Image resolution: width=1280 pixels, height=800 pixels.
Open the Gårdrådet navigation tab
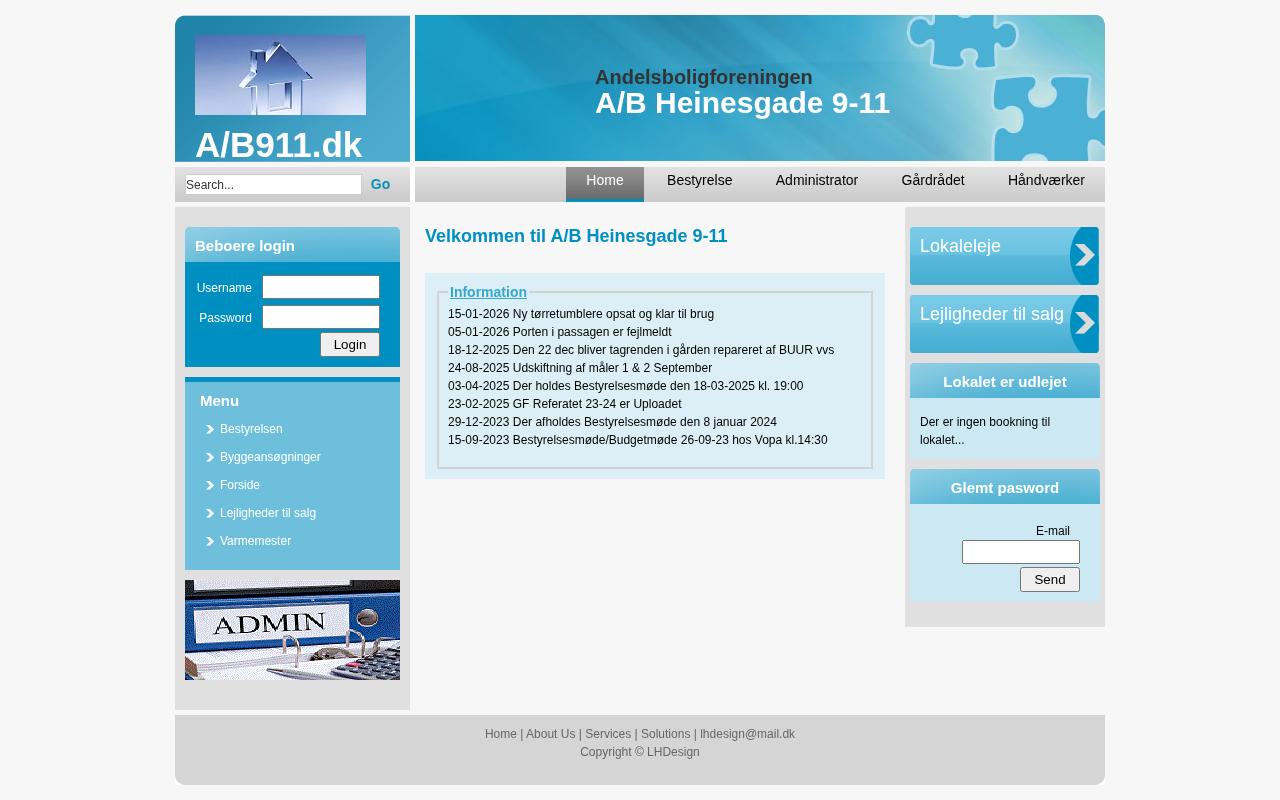(933, 181)
